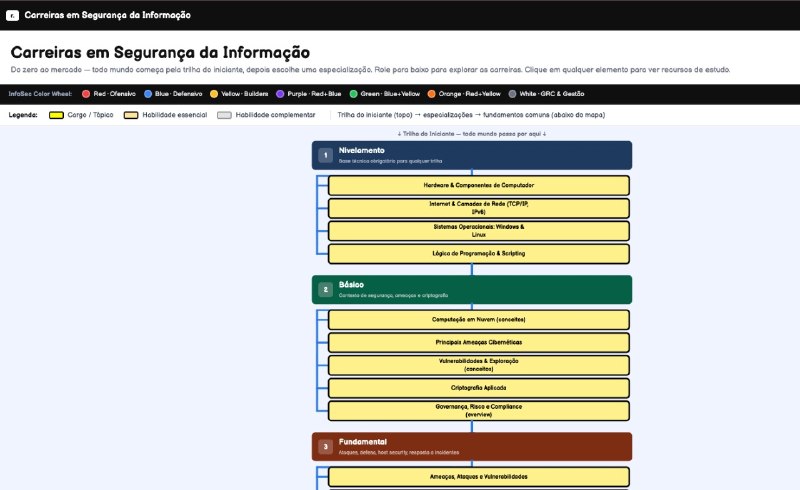Click the intro paragraph starting Do zero ao mercado
The height and width of the screenshot is (490, 800).
[370, 70]
